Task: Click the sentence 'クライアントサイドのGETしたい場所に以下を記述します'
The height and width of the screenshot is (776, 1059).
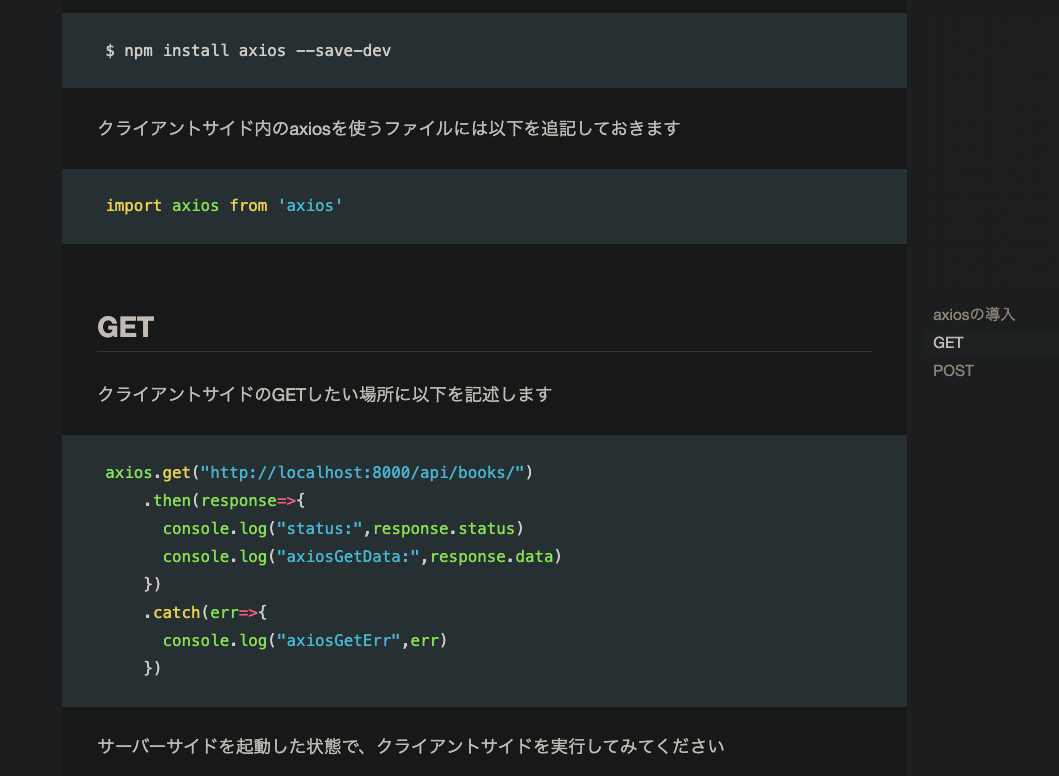Action: point(324,394)
